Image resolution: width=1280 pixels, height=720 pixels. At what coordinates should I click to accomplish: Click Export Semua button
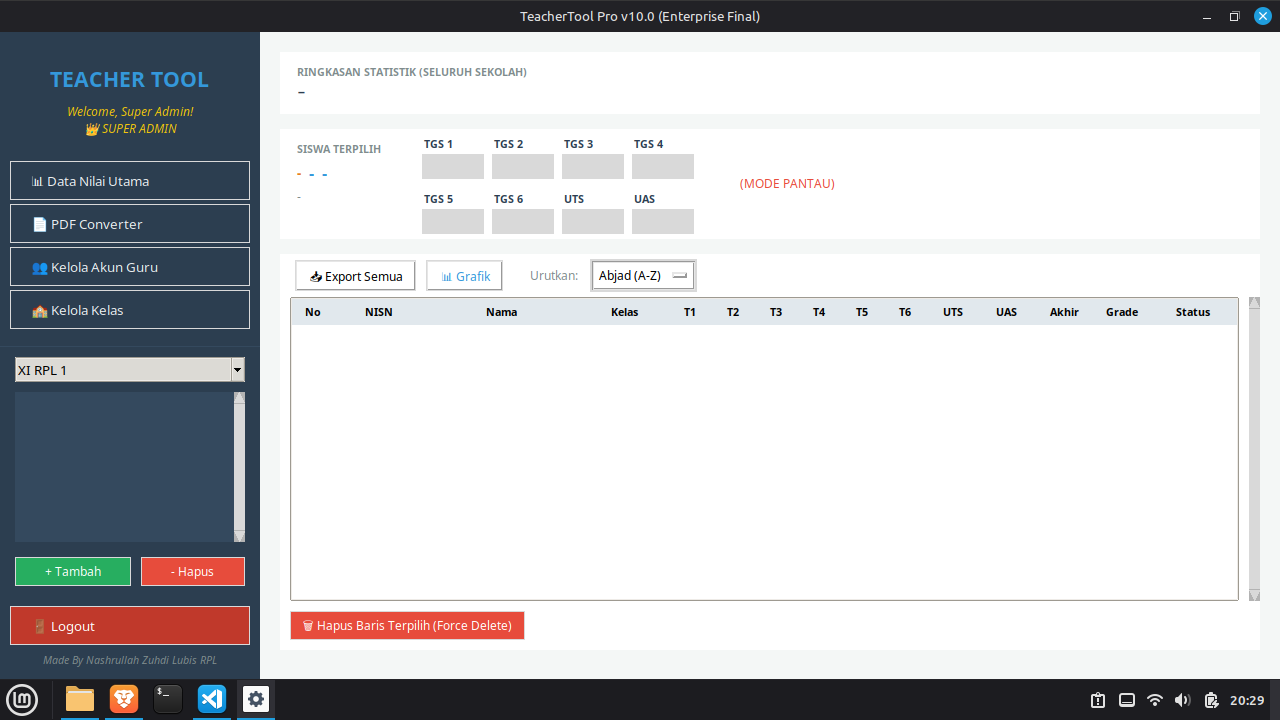[x=355, y=276]
